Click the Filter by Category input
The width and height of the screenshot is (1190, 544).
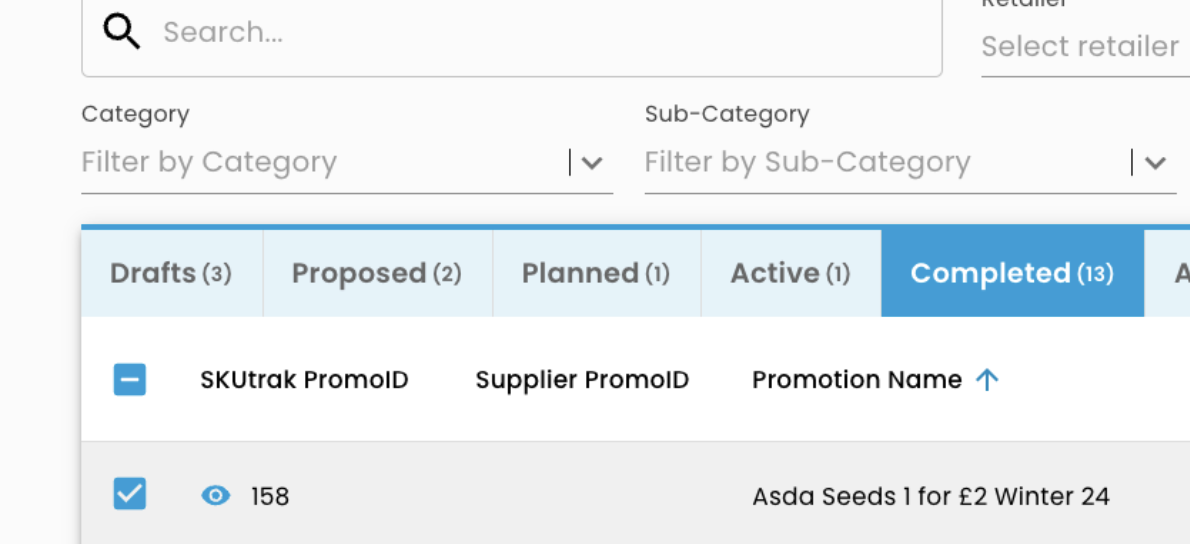320,163
